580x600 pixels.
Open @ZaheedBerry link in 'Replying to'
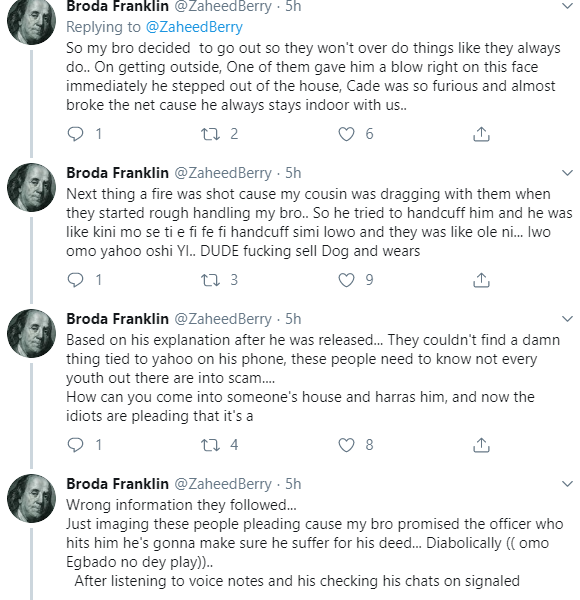click(194, 27)
